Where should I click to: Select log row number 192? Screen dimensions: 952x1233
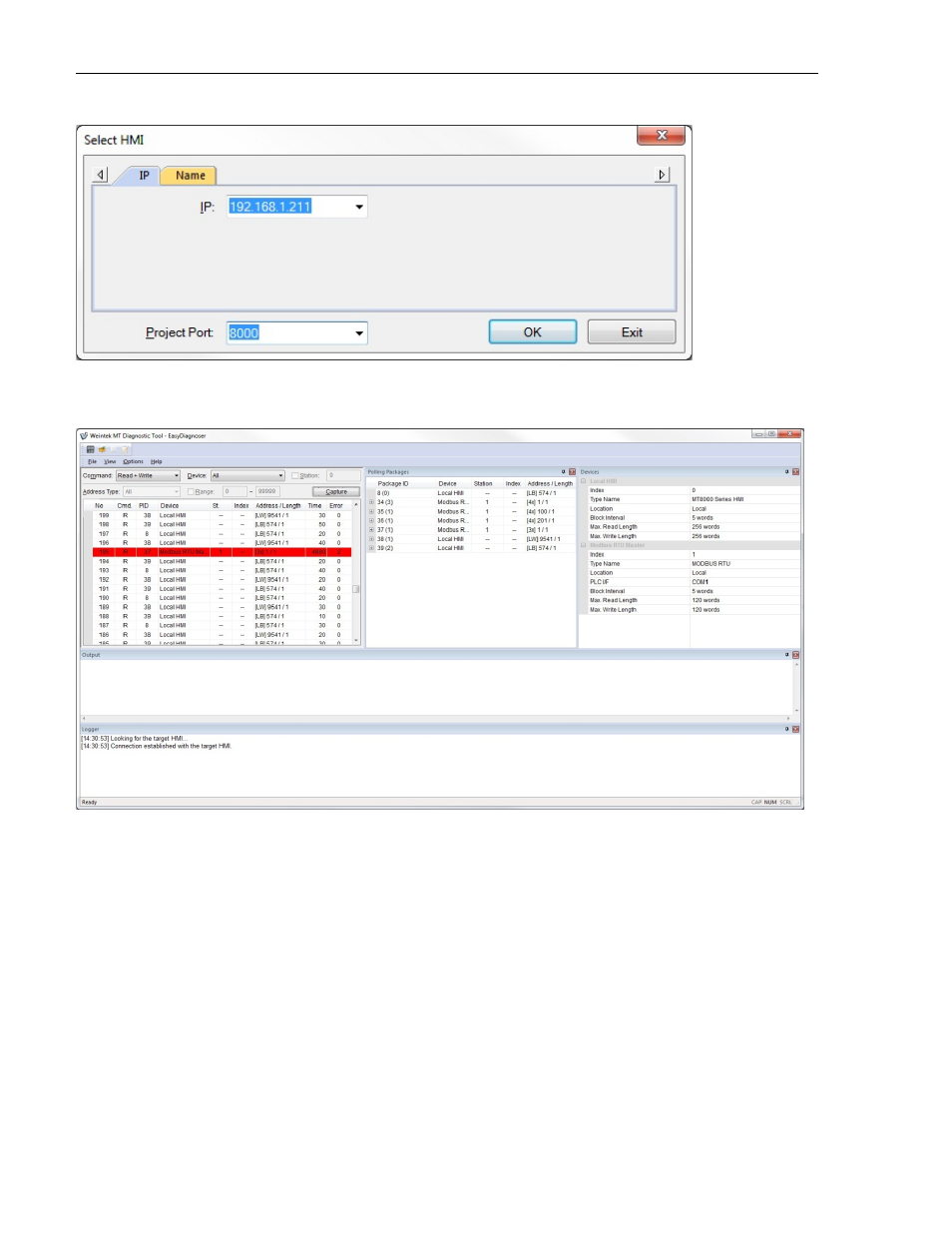(222, 580)
